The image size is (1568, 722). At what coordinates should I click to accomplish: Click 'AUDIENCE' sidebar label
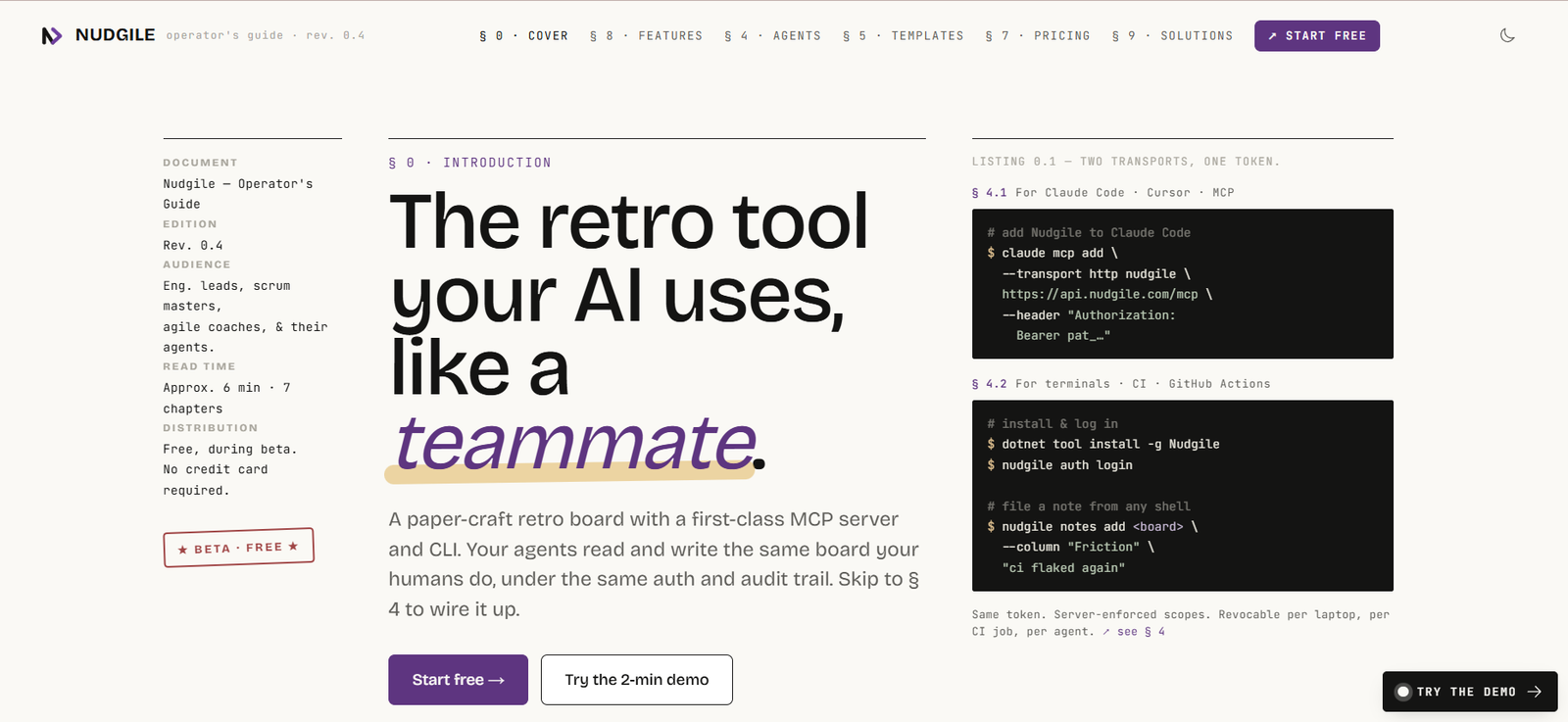tap(197, 265)
